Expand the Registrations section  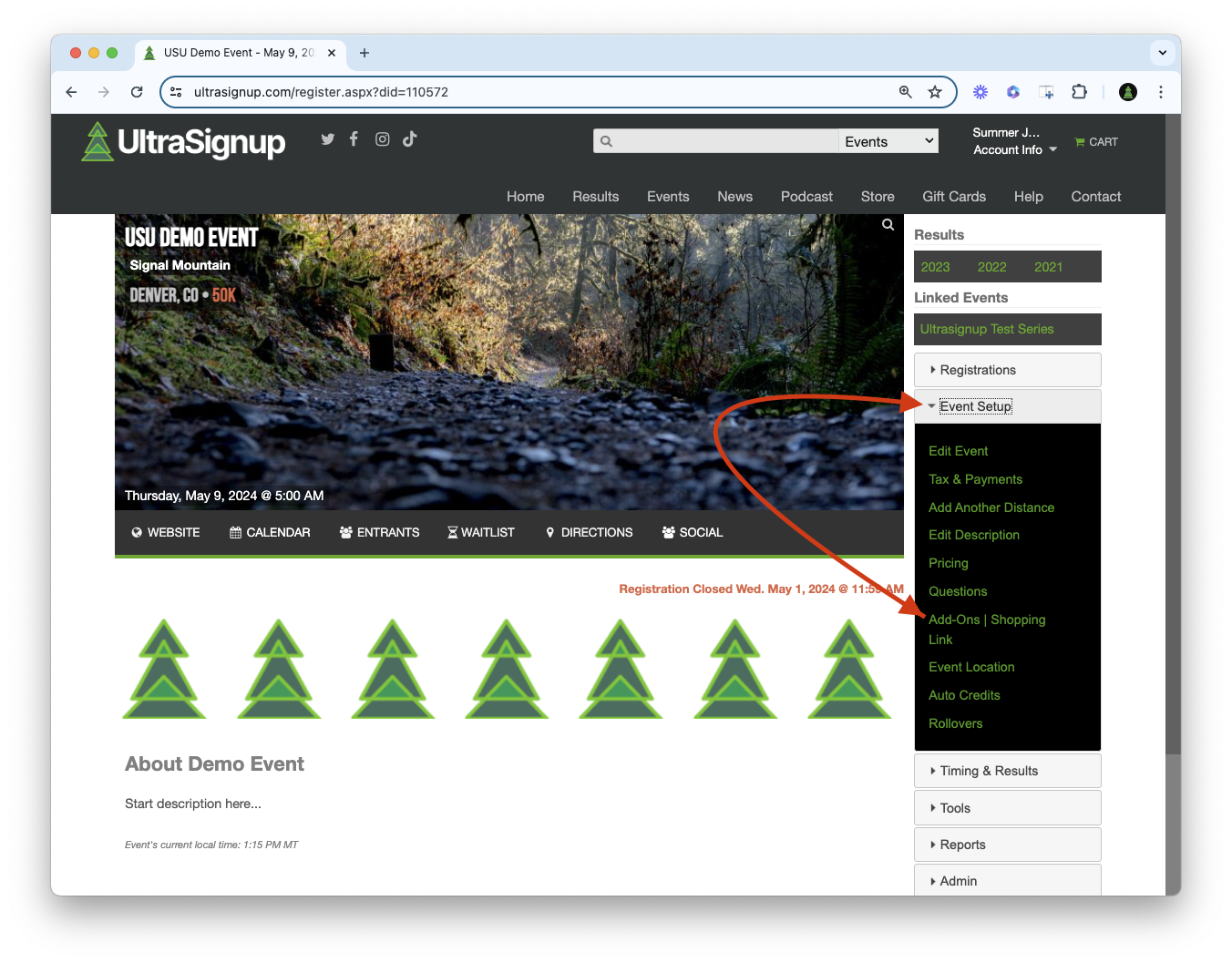(1008, 370)
